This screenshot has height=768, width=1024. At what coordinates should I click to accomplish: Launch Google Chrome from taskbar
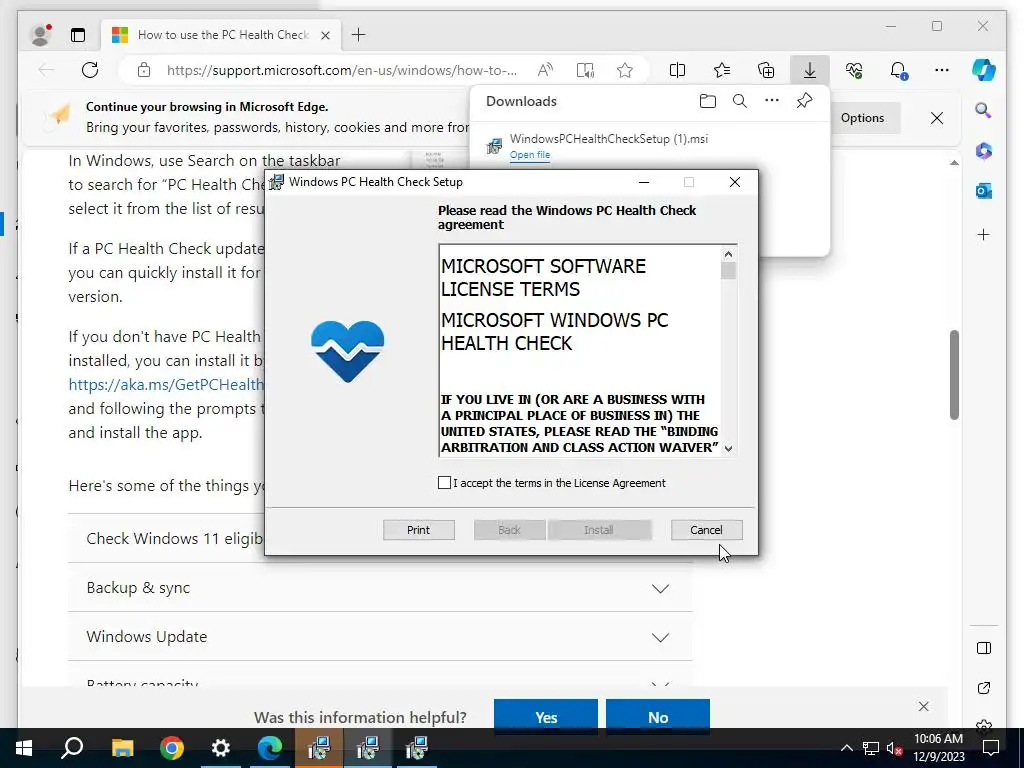[172, 748]
